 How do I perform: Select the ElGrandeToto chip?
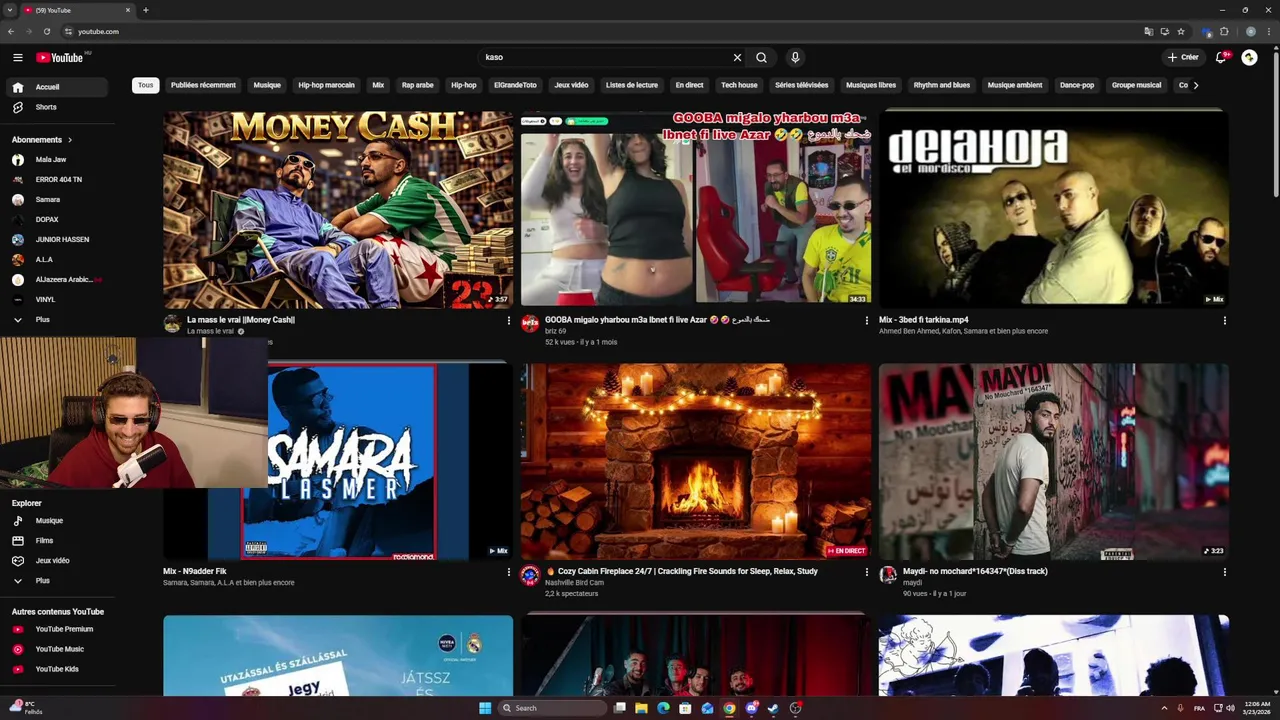tap(515, 85)
